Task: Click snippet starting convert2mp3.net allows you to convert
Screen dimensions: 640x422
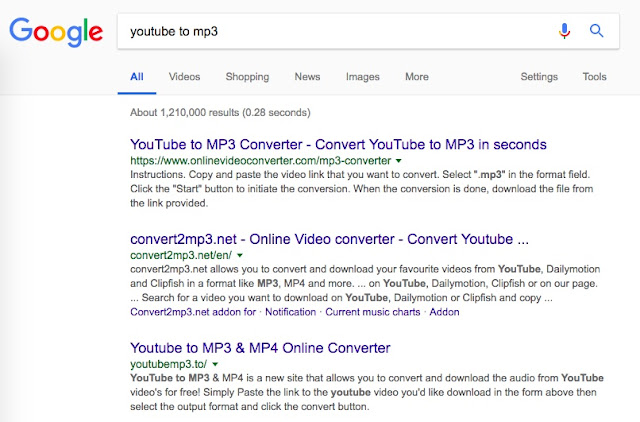Action: click(x=365, y=284)
